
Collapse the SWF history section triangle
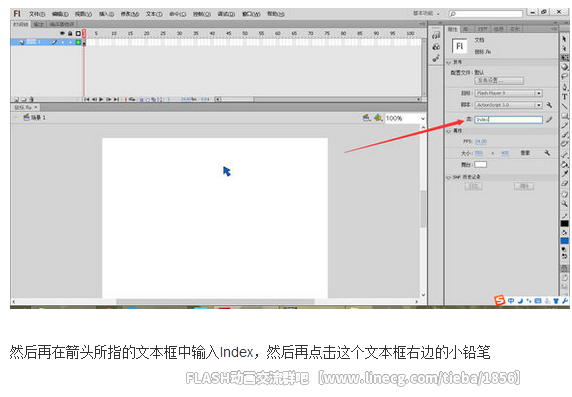coord(448,177)
